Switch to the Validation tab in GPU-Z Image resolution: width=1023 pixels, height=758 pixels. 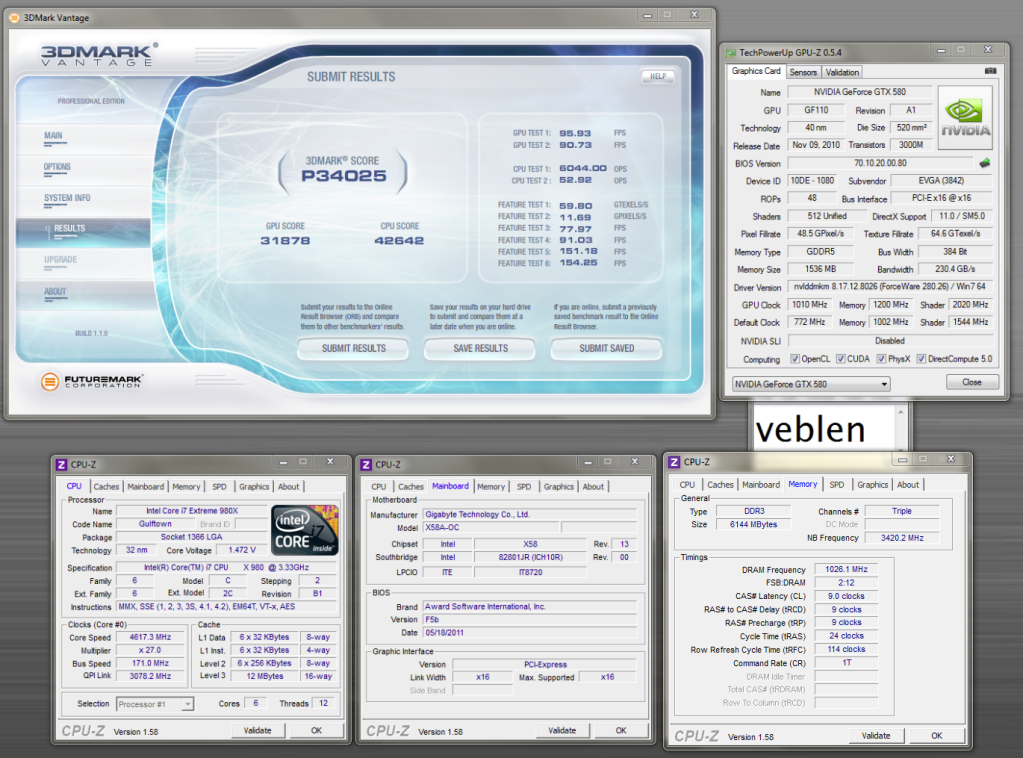point(842,72)
